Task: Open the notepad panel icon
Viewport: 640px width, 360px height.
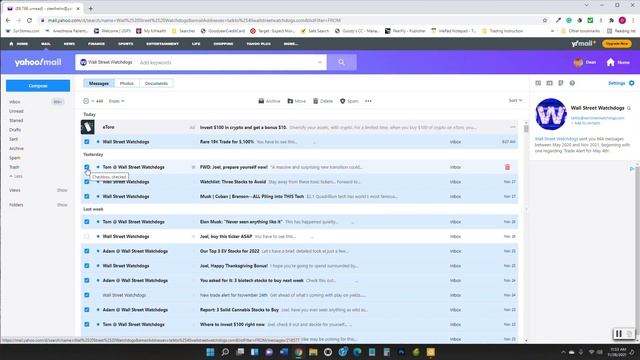Action: point(561,83)
